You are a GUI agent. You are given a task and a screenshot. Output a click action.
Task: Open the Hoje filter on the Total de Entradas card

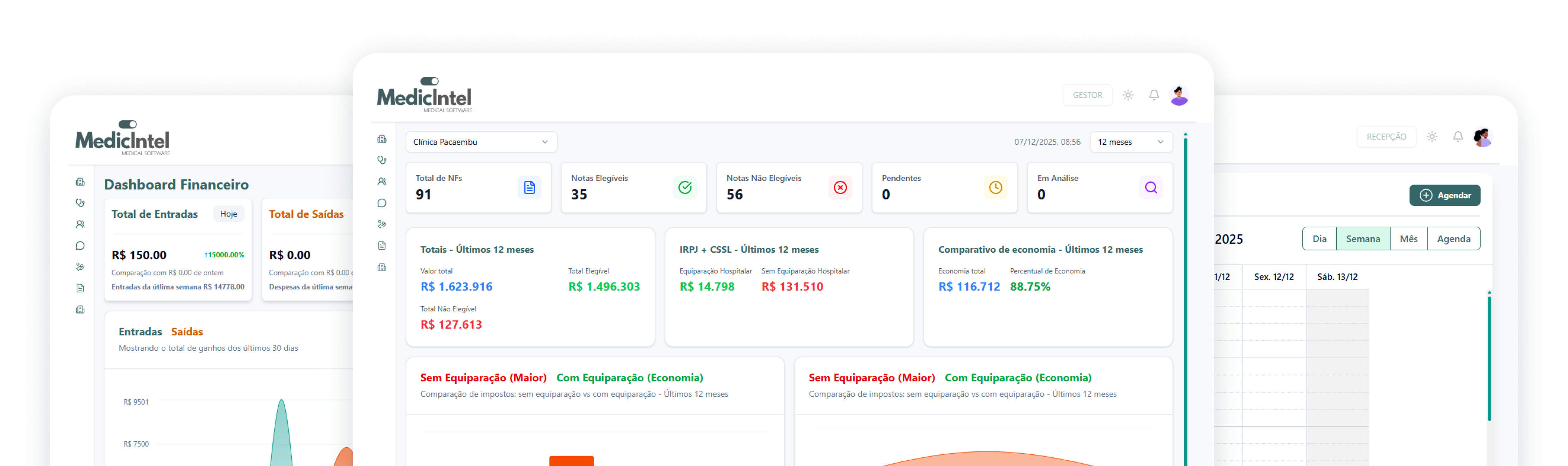click(x=229, y=214)
